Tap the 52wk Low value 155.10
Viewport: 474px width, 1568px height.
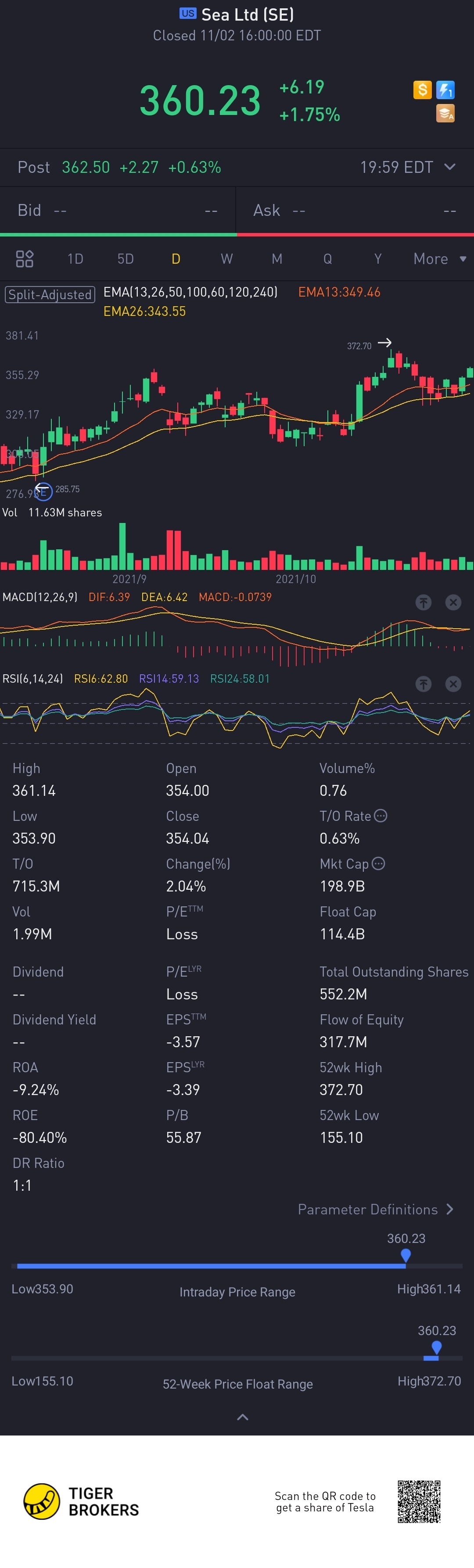pyautogui.click(x=341, y=1138)
